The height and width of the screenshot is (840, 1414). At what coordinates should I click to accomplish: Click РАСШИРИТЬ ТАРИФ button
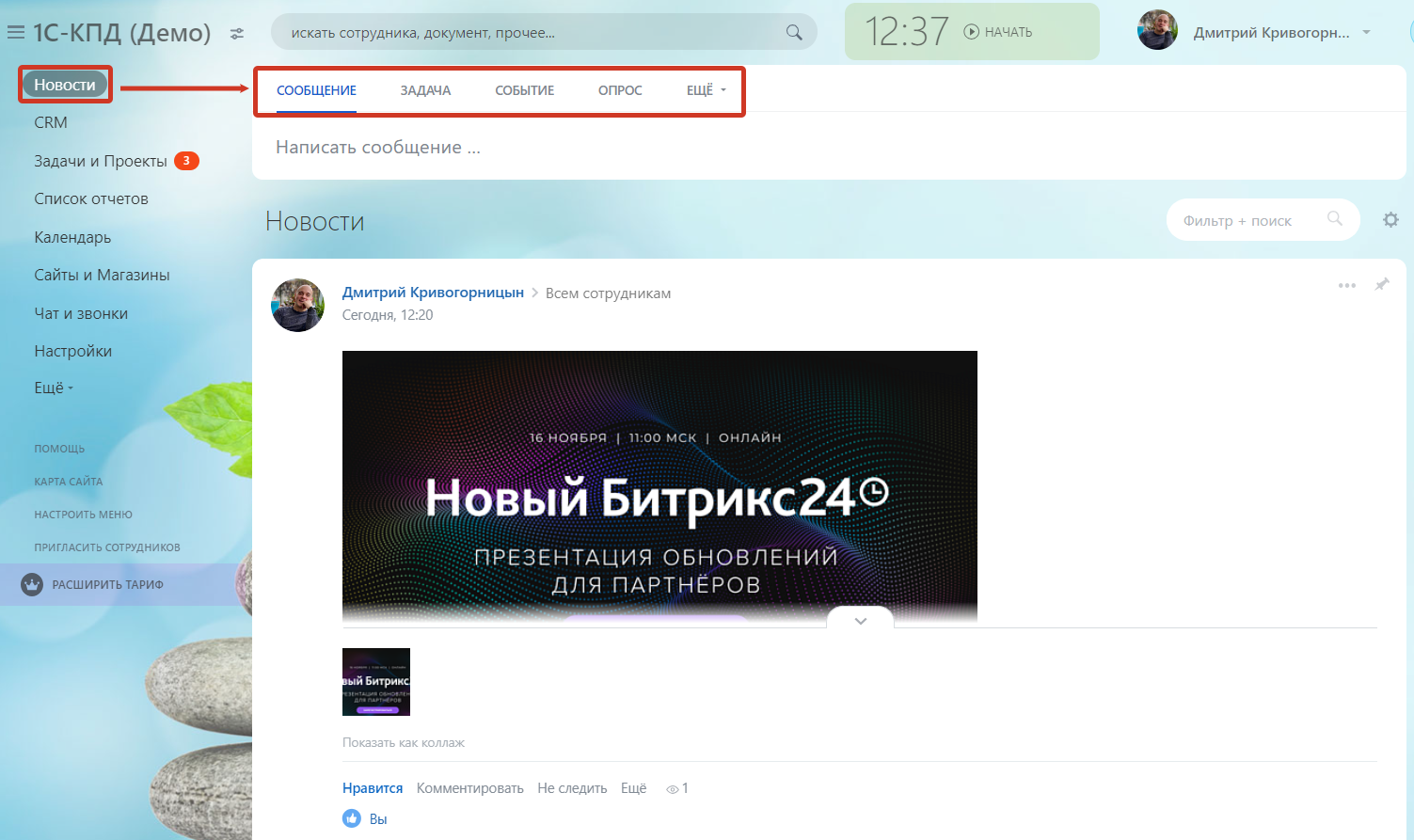point(126,584)
